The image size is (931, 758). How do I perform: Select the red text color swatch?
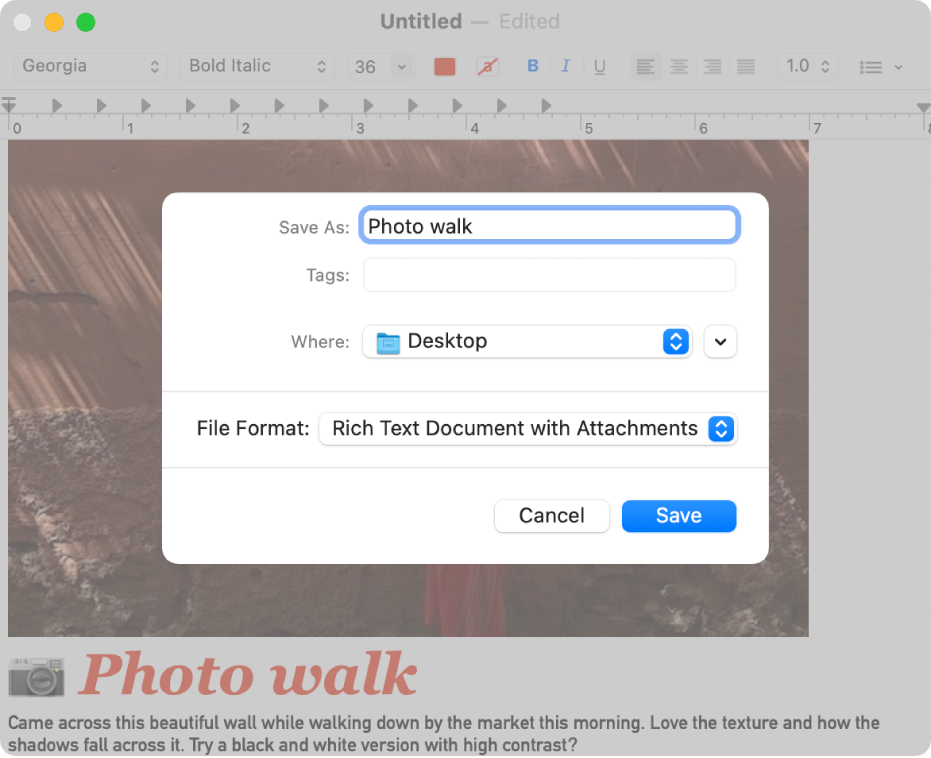pos(444,66)
